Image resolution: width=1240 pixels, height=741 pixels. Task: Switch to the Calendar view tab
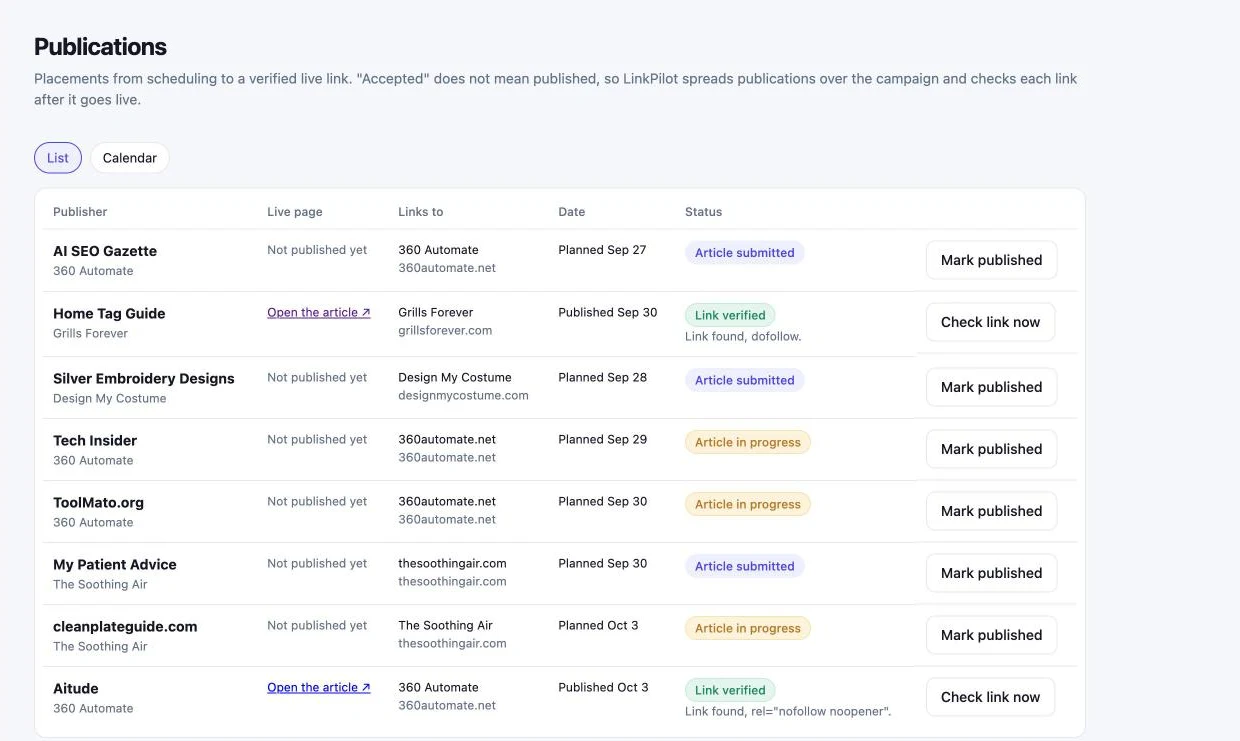130,158
